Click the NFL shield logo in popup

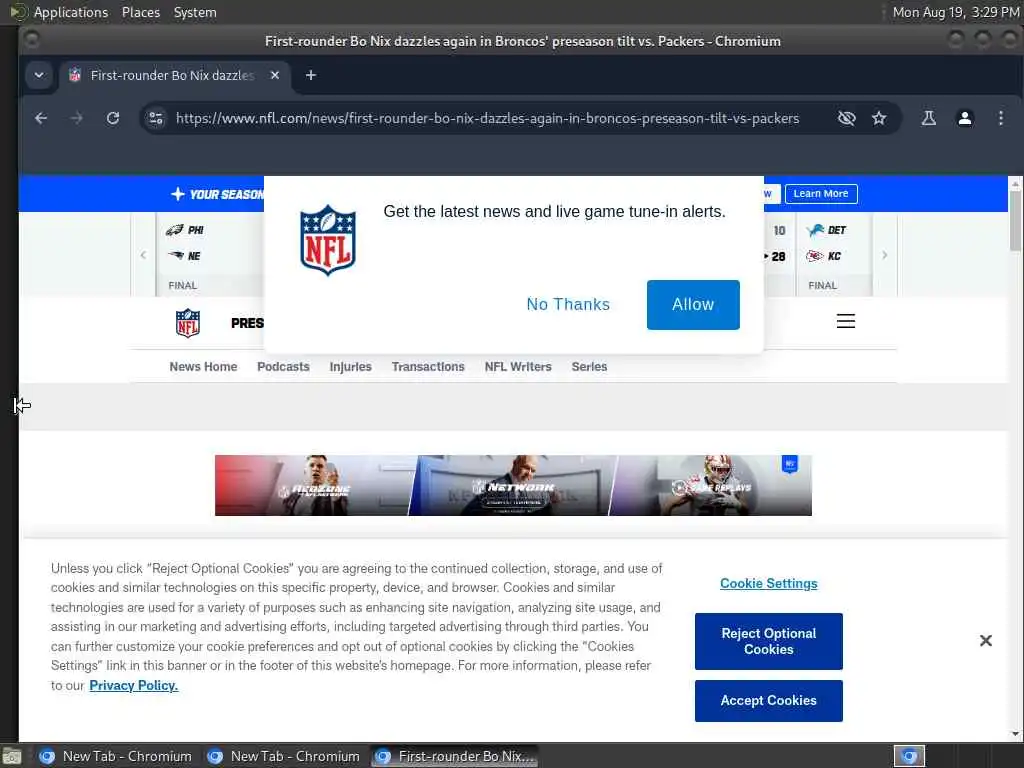coord(328,240)
